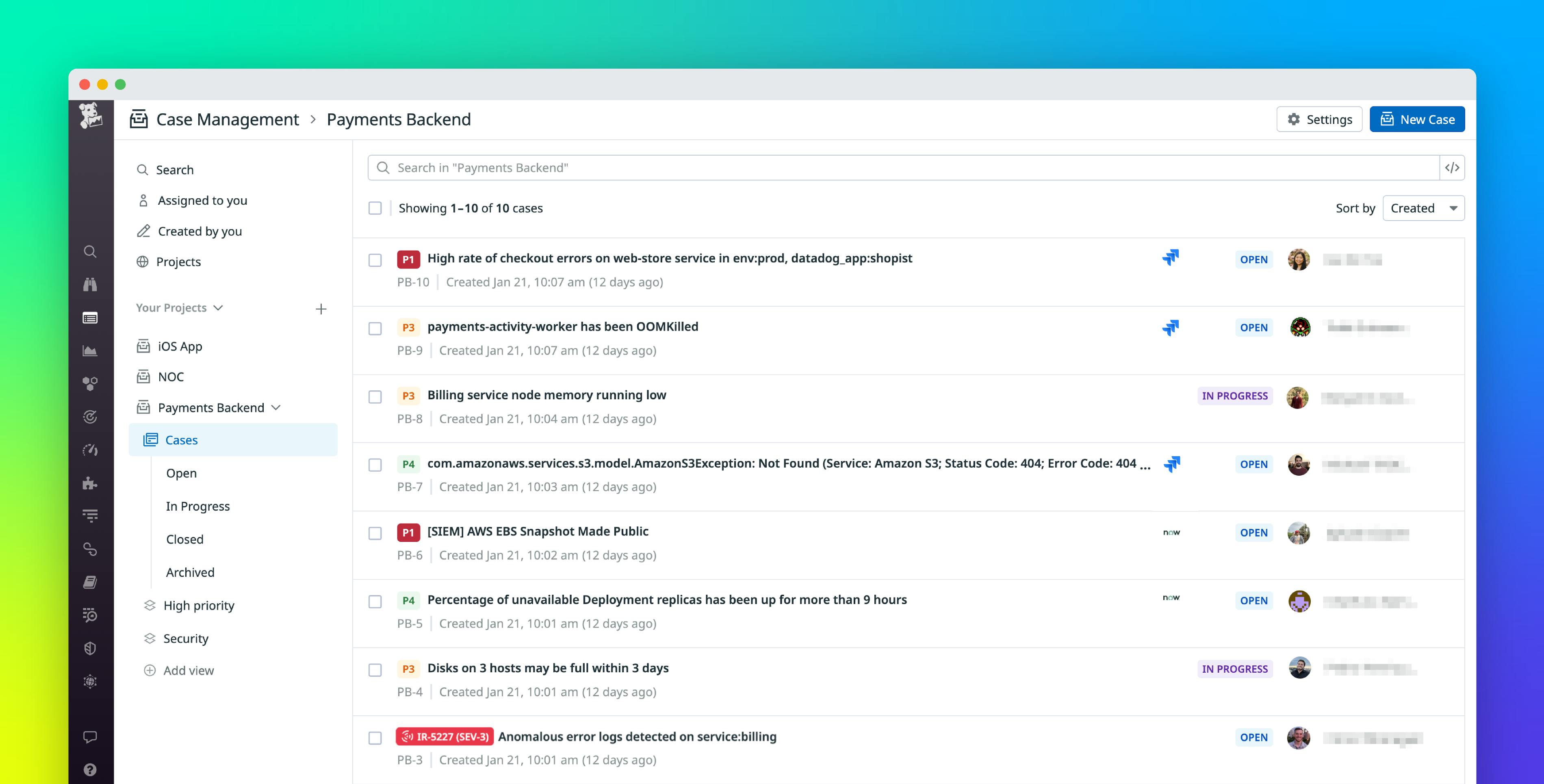This screenshot has width=1544, height=784.
Task: Click the Security shield icon in sidebar
Action: [x=91, y=648]
